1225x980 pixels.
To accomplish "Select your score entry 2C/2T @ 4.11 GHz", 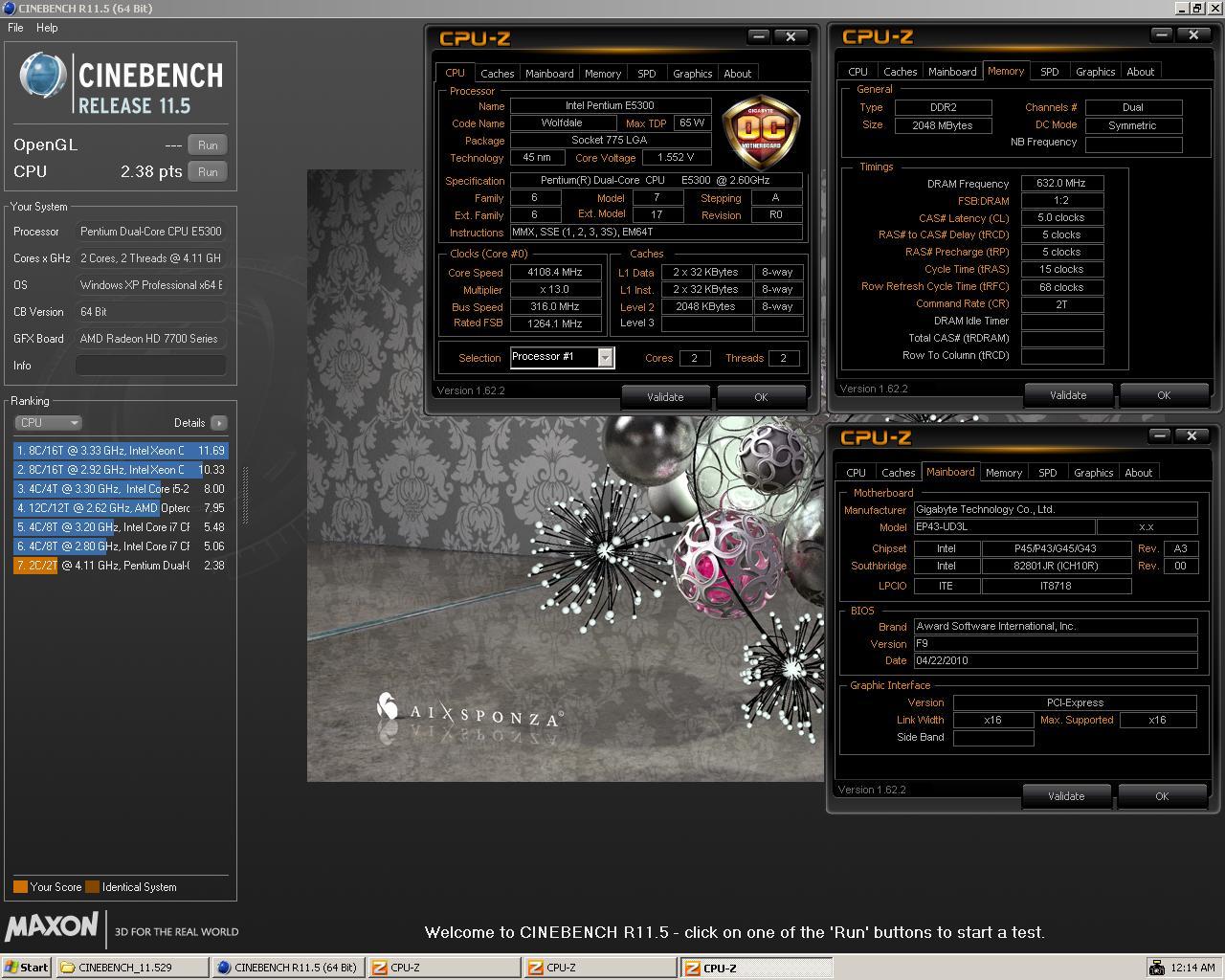I will coord(121,566).
